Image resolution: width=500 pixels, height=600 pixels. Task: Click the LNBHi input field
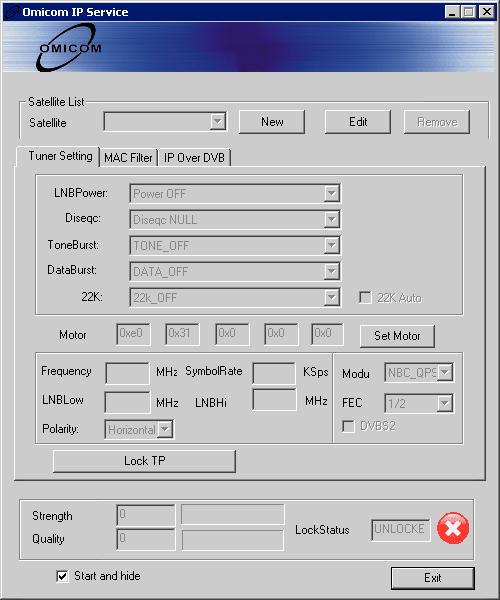(274, 399)
